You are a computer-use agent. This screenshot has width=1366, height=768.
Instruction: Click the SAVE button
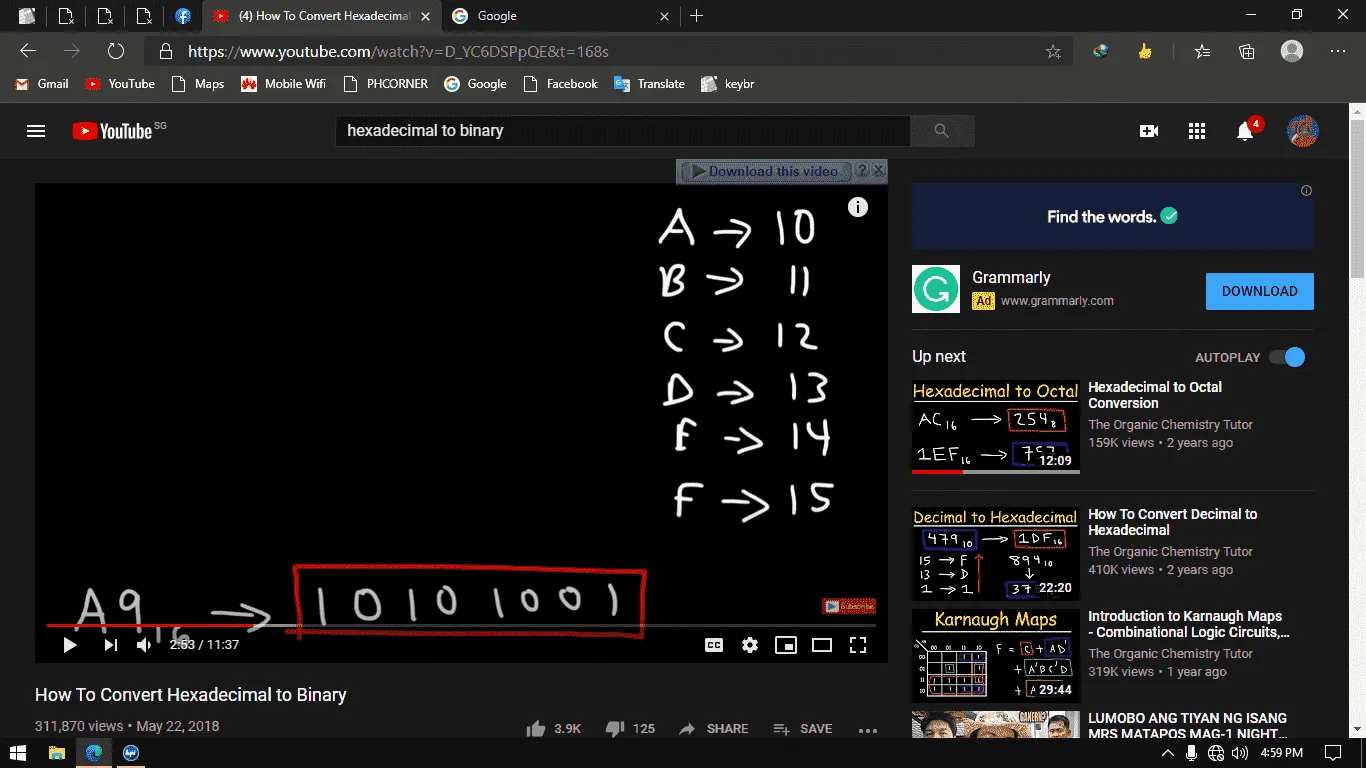[803, 729]
